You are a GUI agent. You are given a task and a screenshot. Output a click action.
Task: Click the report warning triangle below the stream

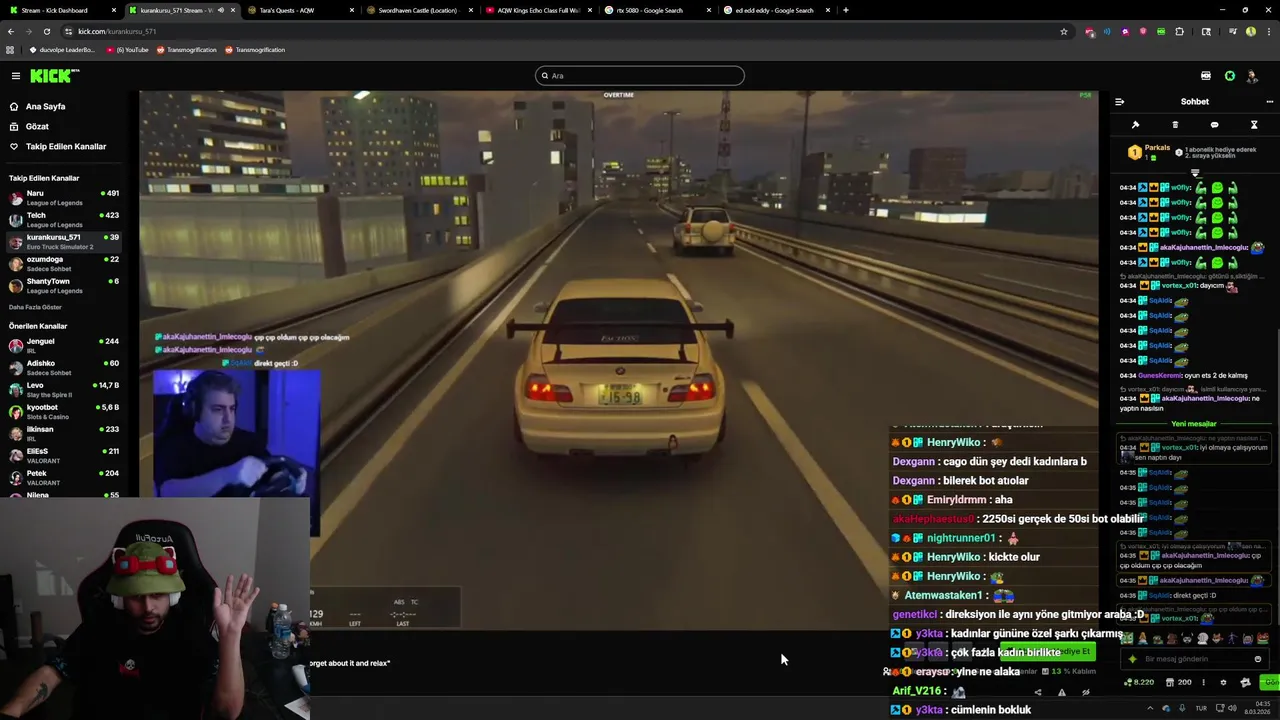point(1061,692)
